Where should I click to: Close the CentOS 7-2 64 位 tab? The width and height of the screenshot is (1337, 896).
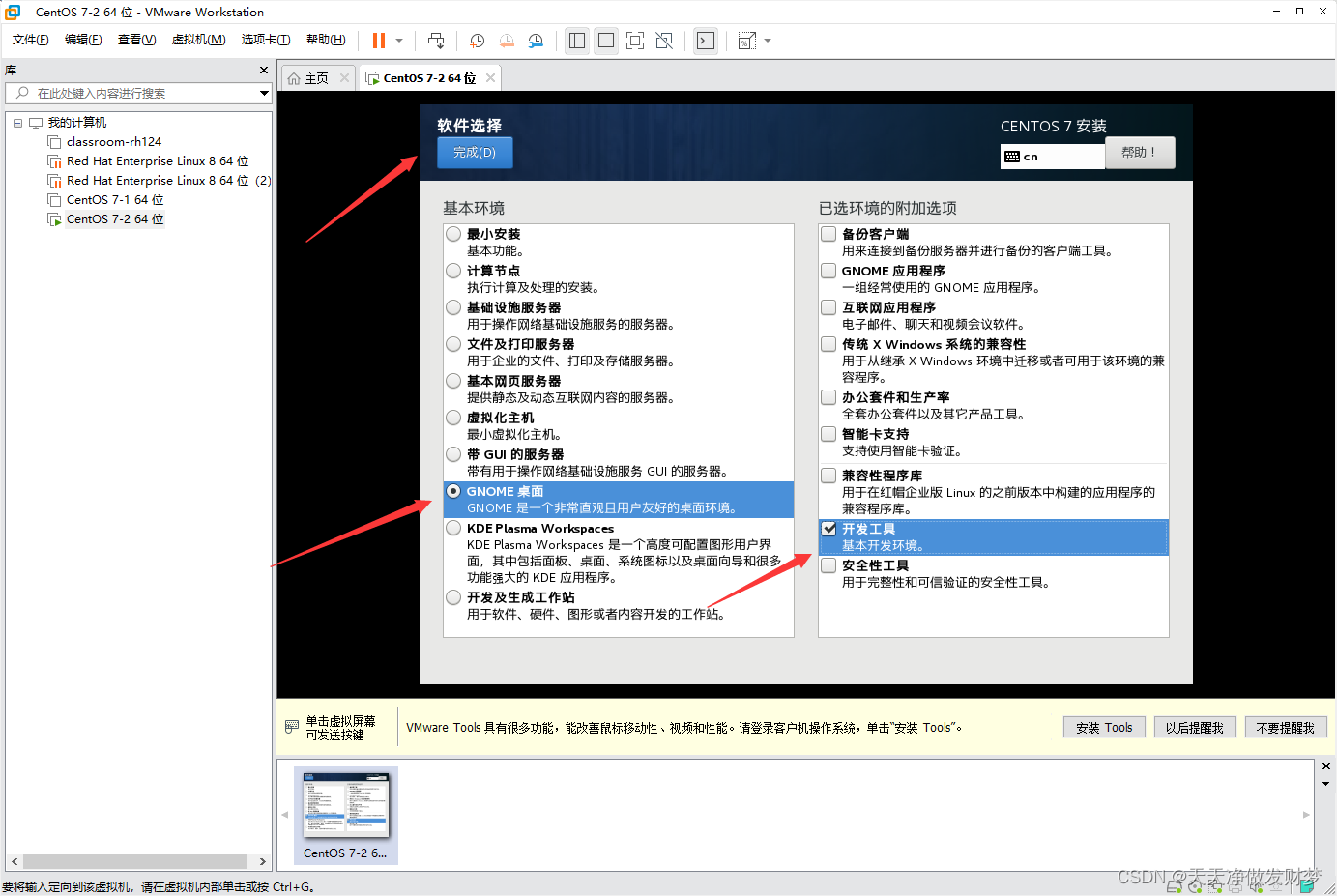[491, 78]
